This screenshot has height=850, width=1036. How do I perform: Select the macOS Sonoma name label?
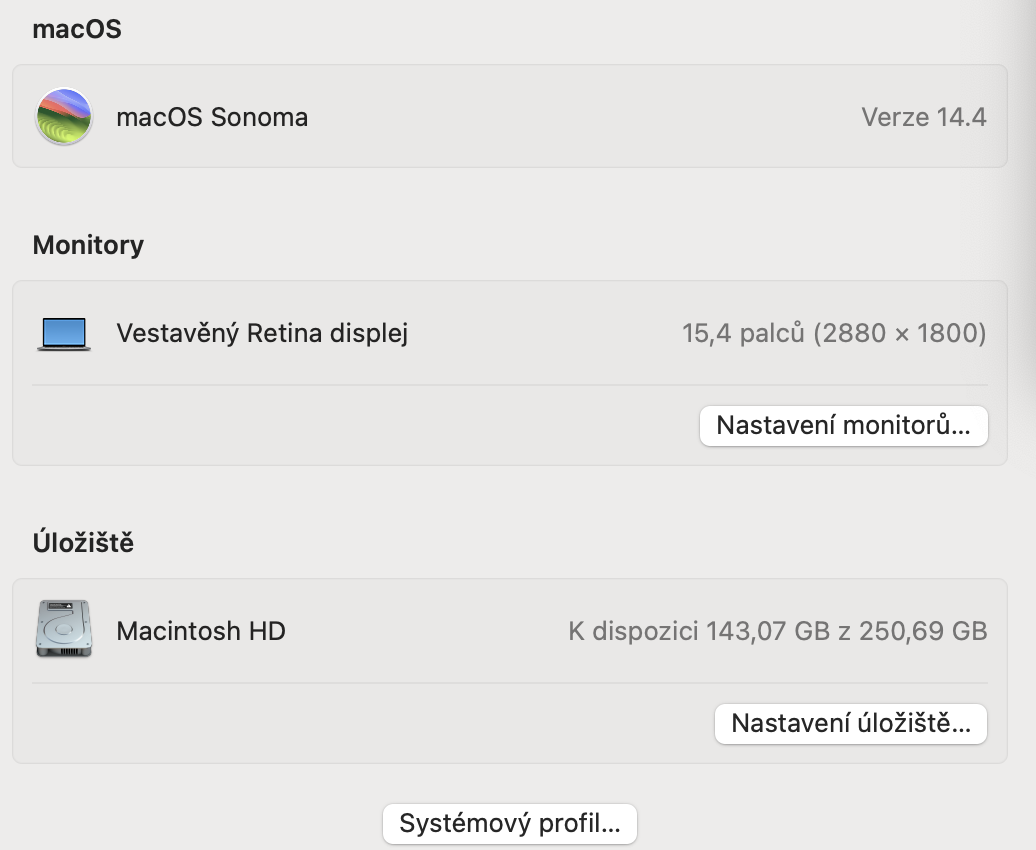tap(212, 117)
